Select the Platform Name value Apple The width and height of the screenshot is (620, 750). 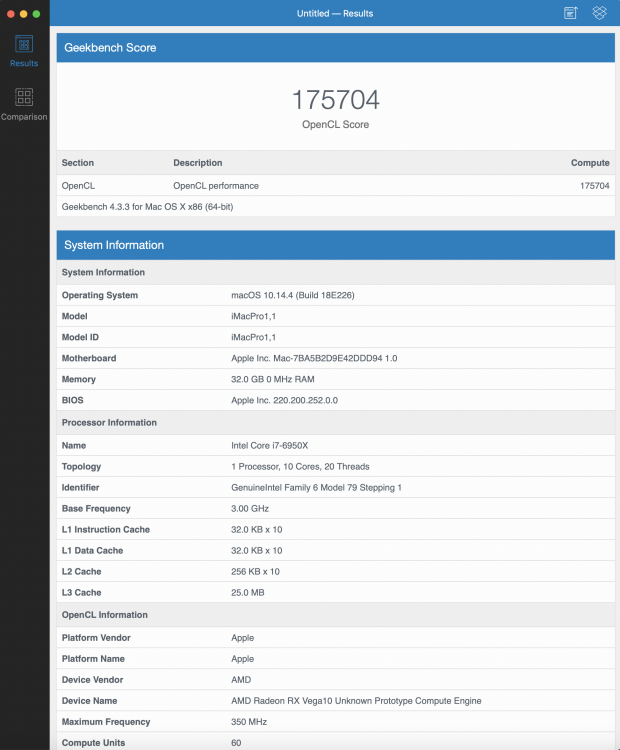tap(243, 659)
